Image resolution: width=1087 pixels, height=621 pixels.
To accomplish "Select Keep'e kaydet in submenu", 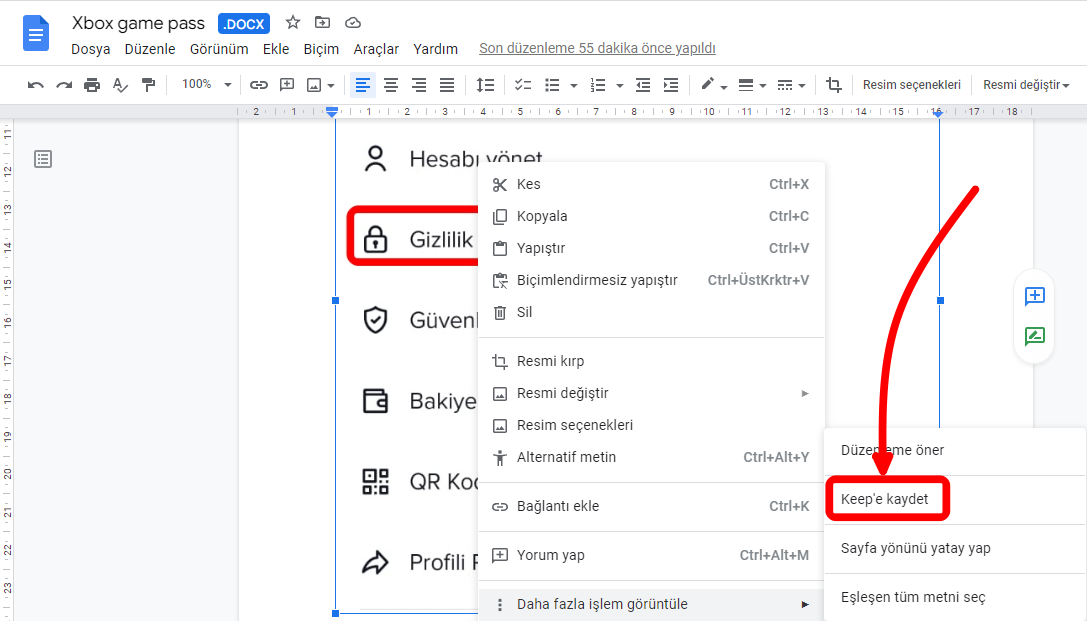I will 885,499.
